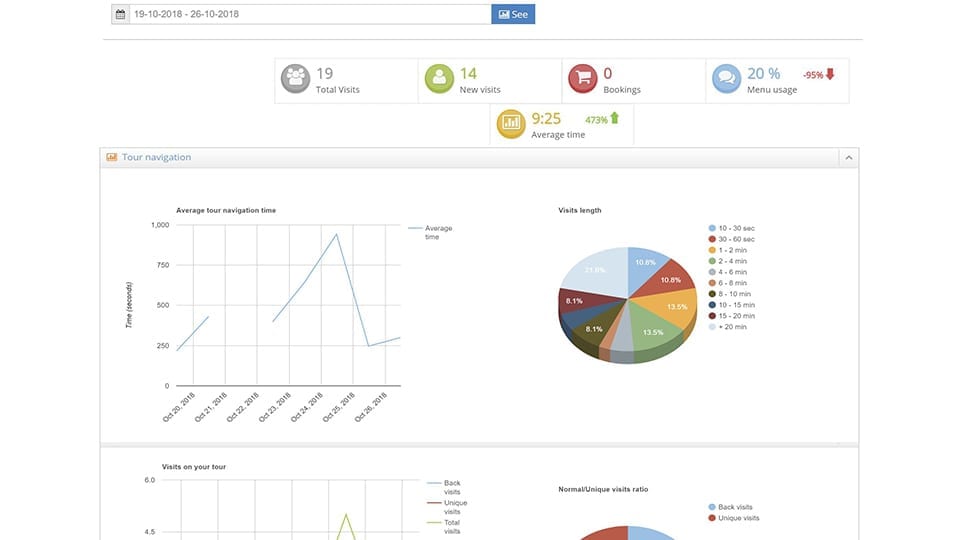
Task: Click the yellow Average time chart icon
Action: pyautogui.click(x=511, y=124)
